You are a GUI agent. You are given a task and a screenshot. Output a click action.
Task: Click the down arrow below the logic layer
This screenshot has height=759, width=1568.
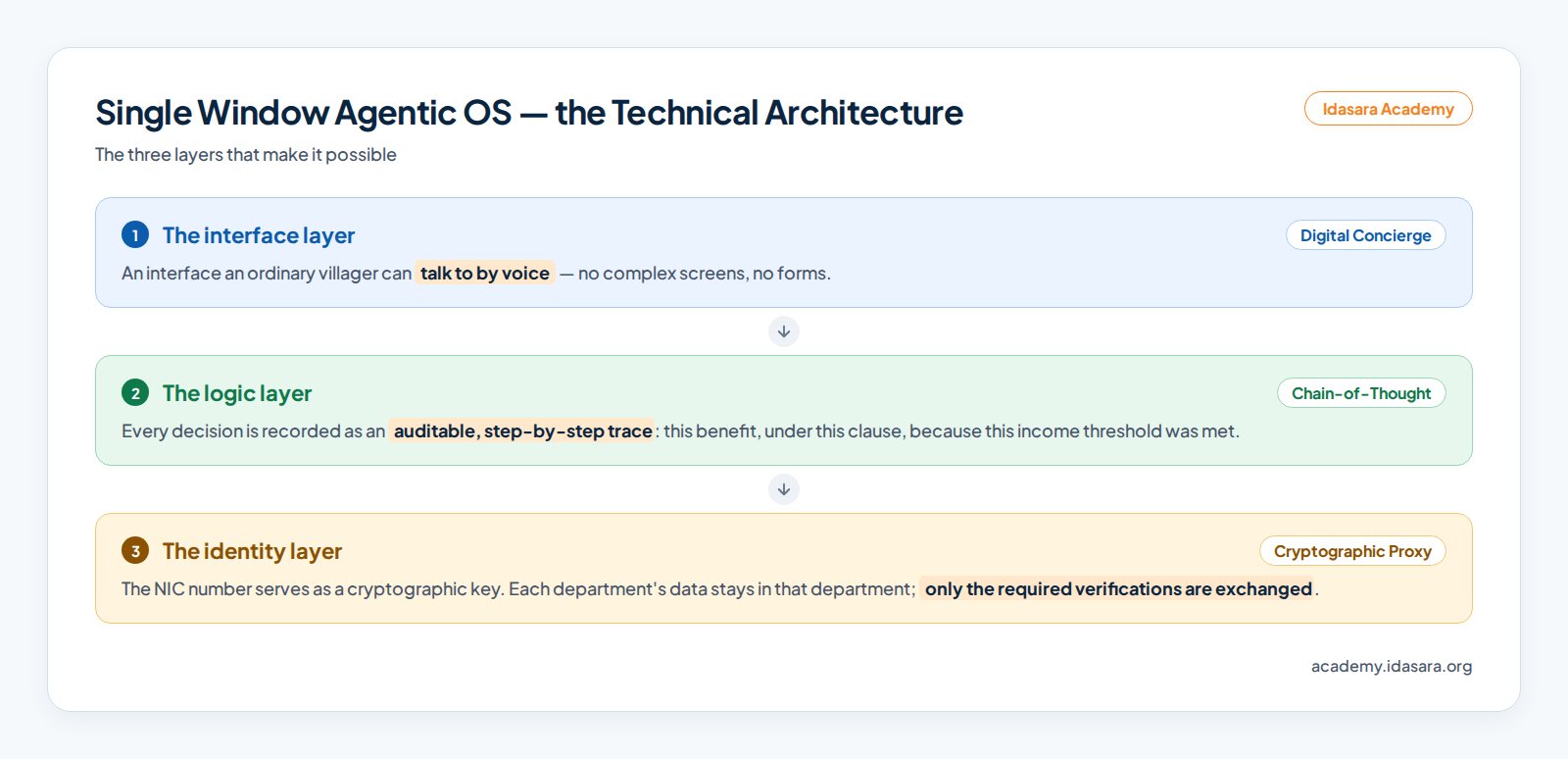pyautogui.click(x=784, y=489)
